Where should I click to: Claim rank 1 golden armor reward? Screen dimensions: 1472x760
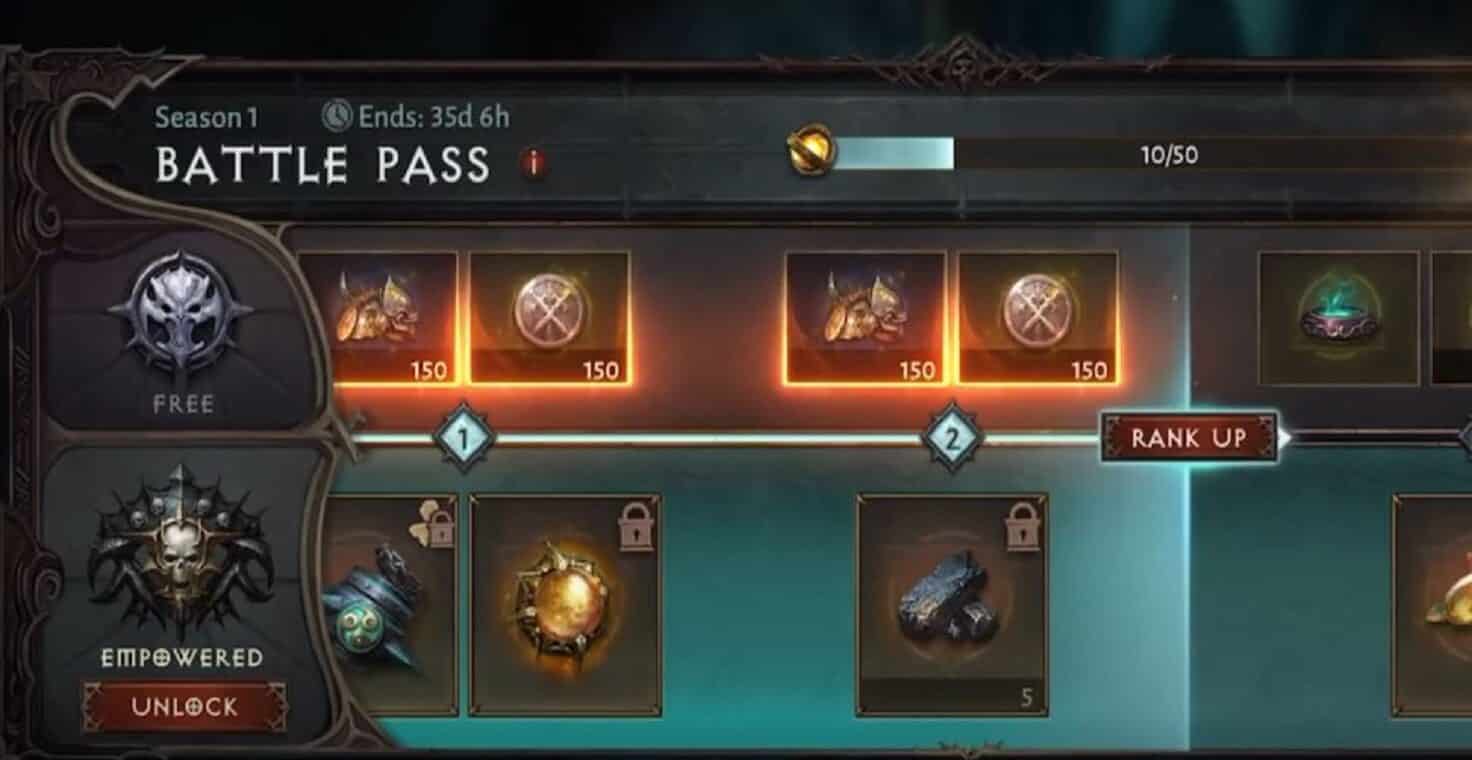377,318
